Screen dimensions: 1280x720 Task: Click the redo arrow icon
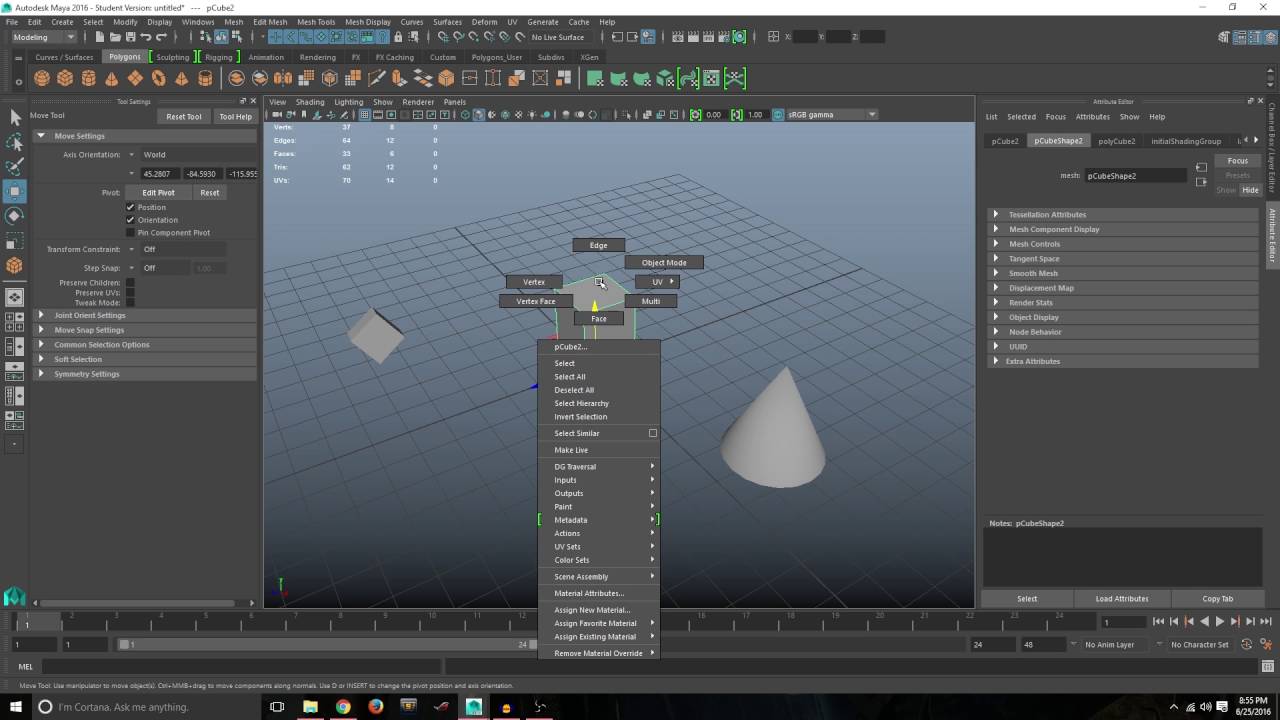162,37
